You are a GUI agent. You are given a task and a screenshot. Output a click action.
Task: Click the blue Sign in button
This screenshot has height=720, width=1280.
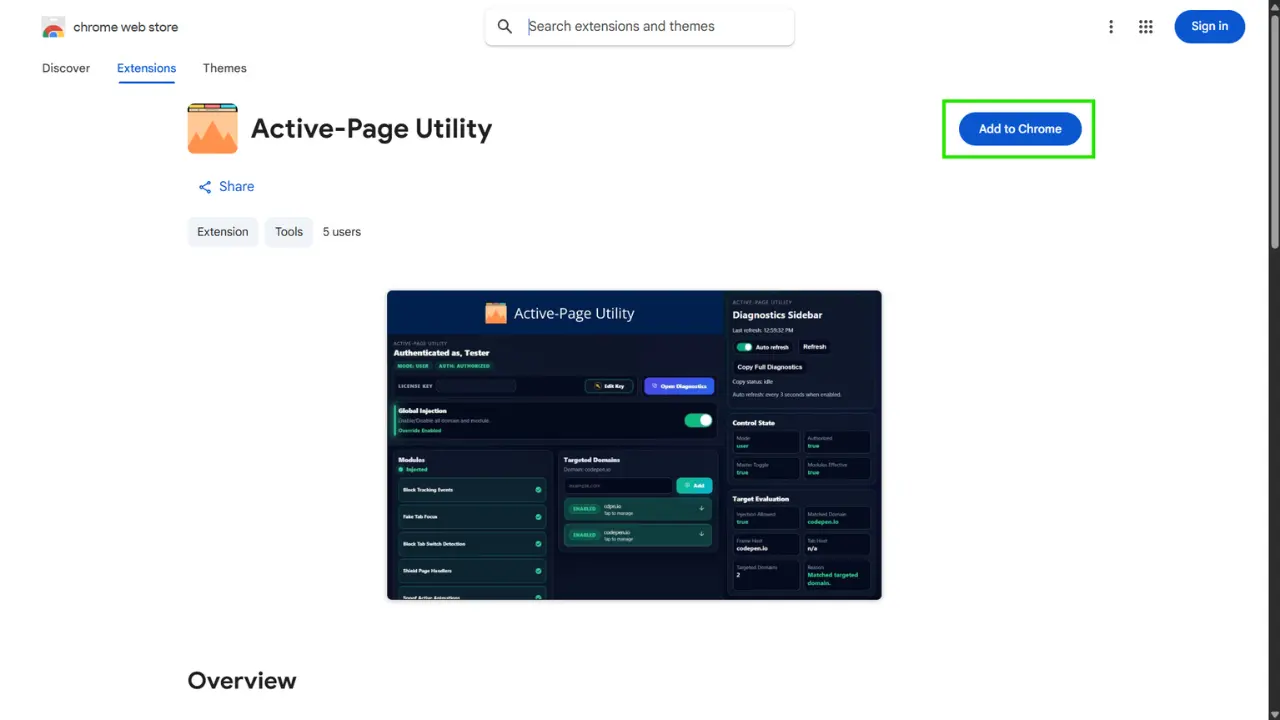click(1209, 27)
